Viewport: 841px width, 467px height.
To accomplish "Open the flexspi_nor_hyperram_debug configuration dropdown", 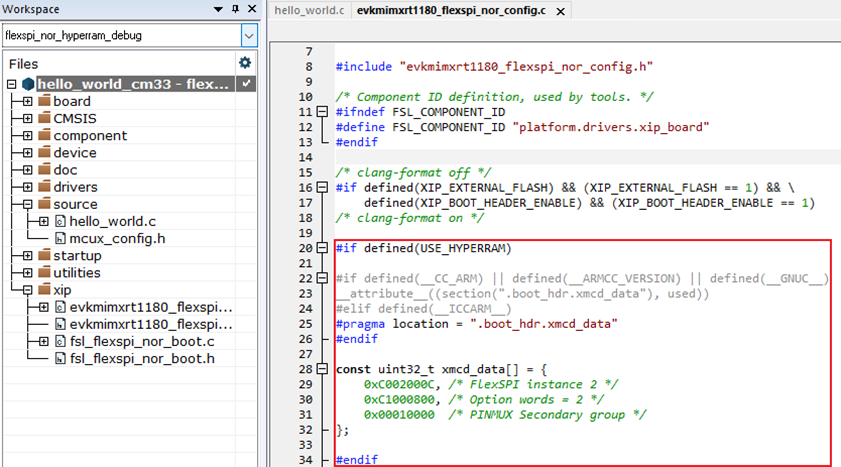I will (x=249, y=35).
